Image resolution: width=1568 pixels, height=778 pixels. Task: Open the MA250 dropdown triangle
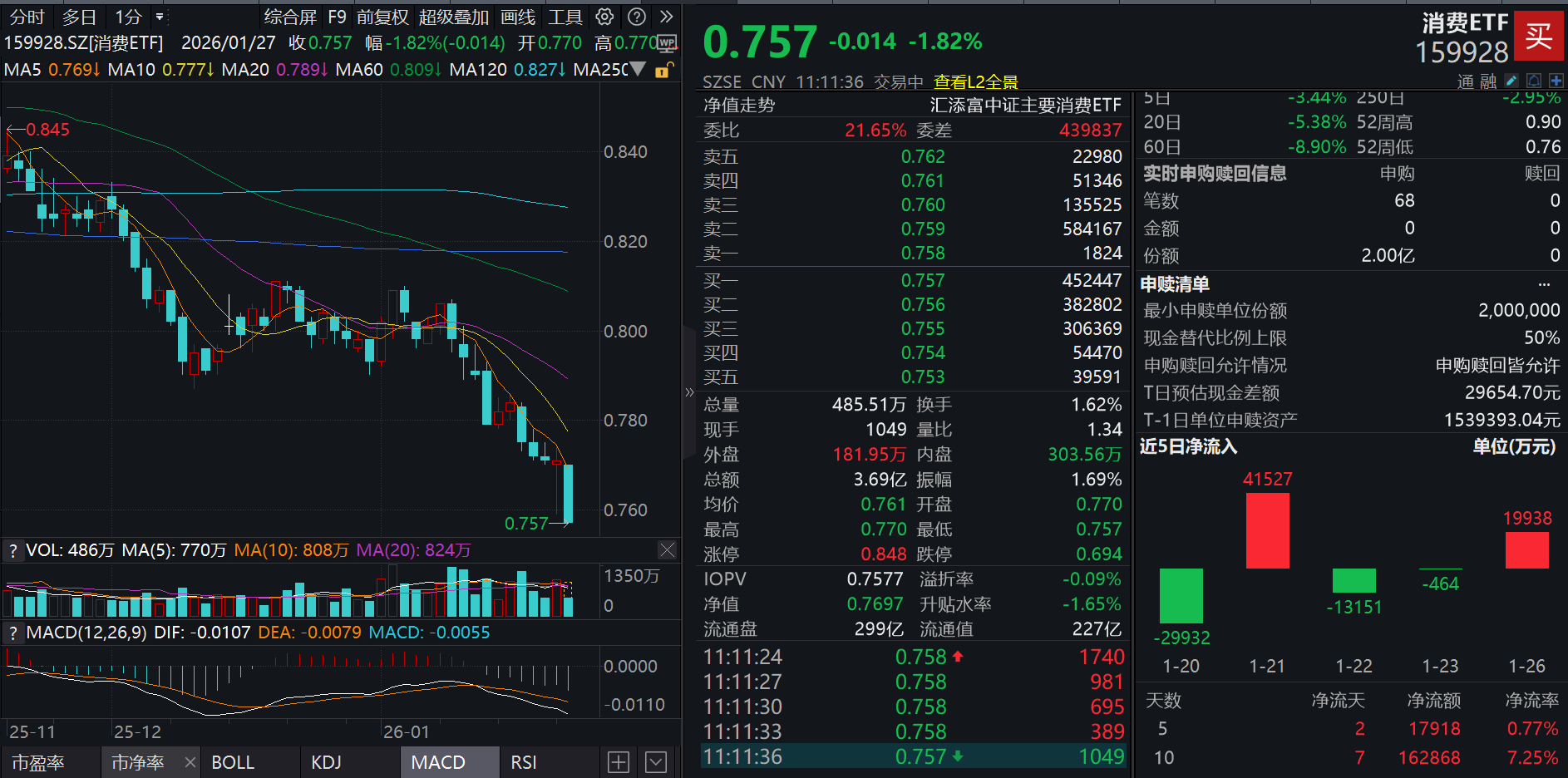tap(636, 70)
